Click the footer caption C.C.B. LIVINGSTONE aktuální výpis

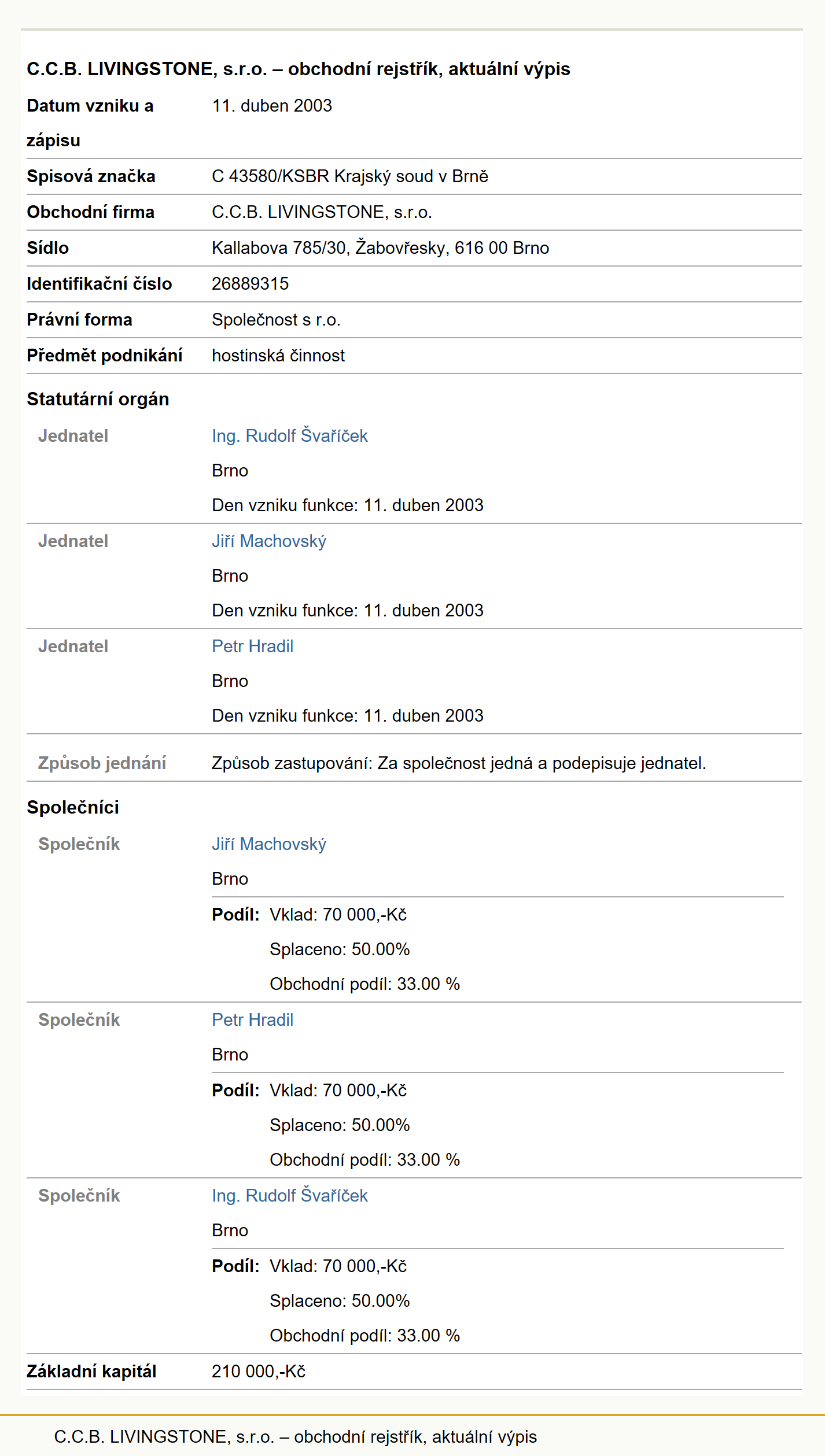[295, 1436]
